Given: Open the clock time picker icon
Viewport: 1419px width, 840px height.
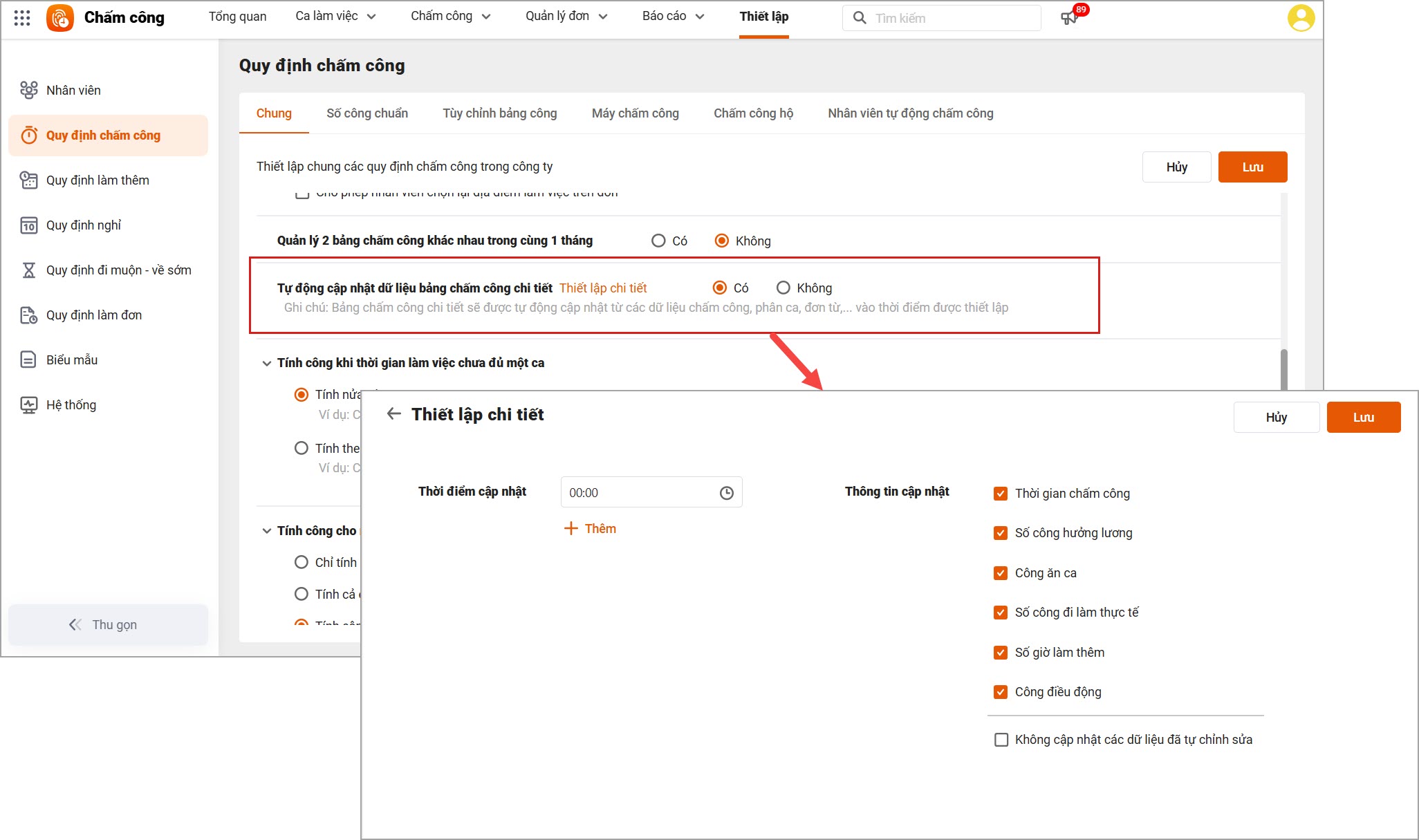Looking at the screenshot, I should [726, 493].
